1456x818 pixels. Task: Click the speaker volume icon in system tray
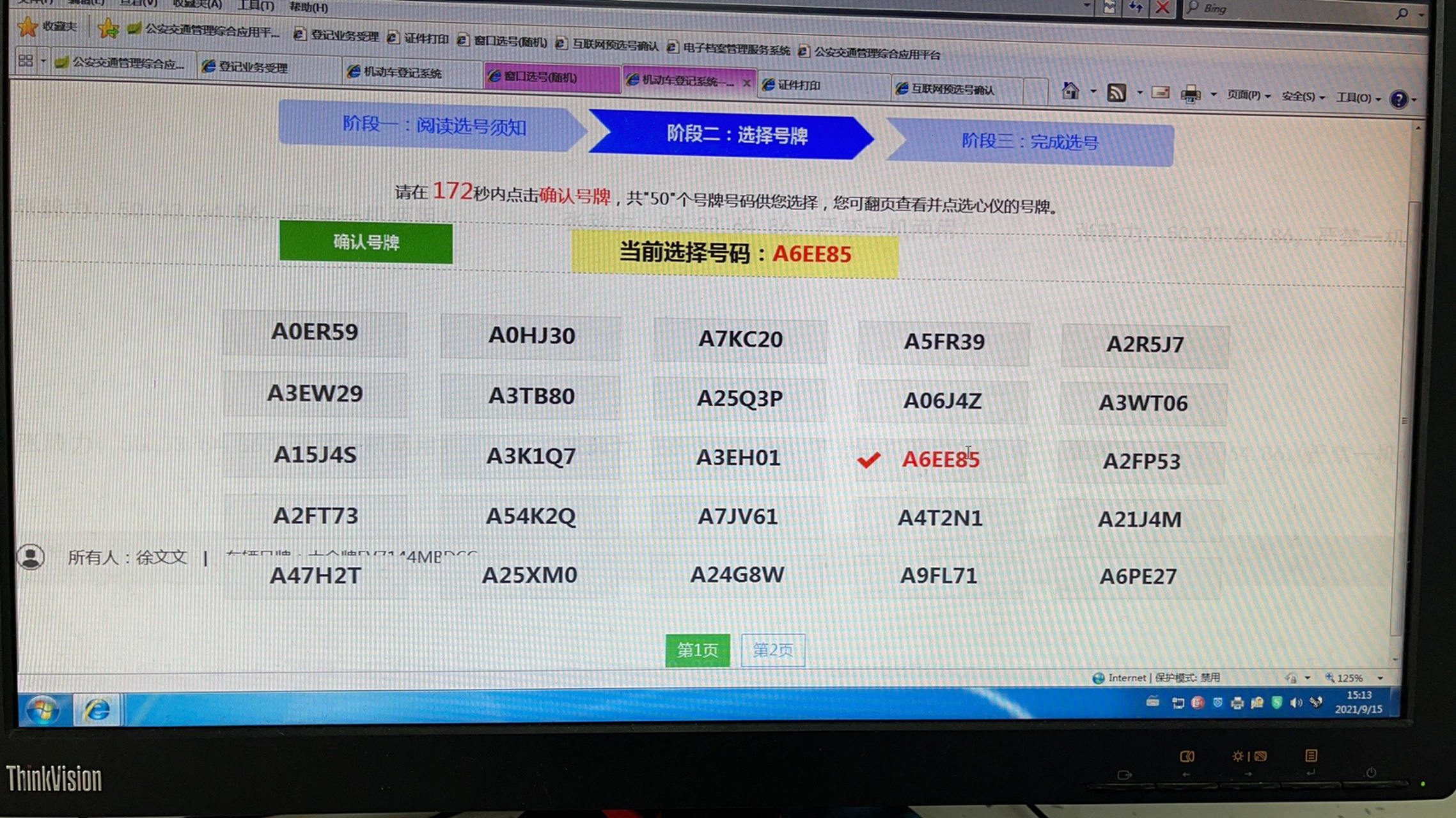coord(1297,704)
